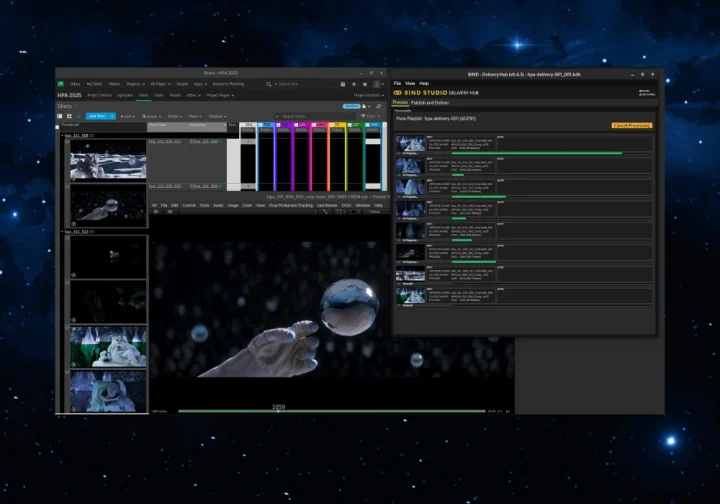720x504 pixels.
Task: Open the Project Pages dropdown
Action: (220, 95)
